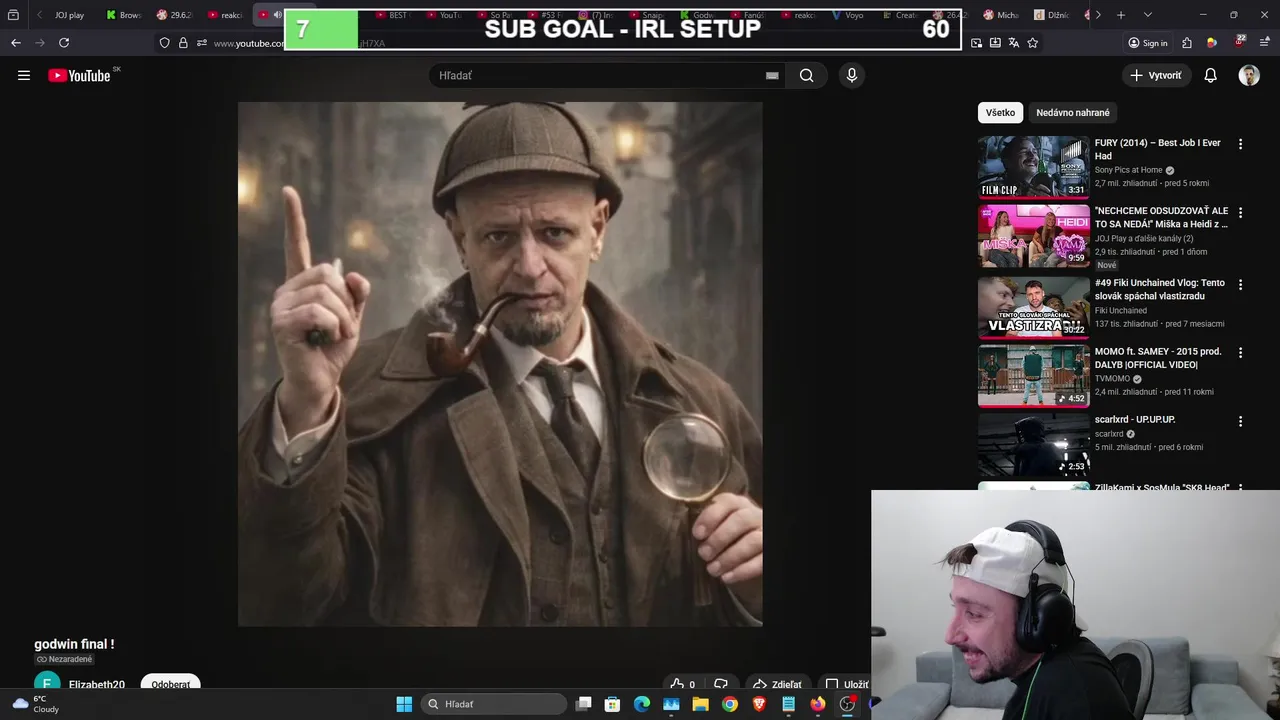
Task: Open the scarlxrd UP.UP.UP. thumbnail
Action: coord(1034,445)
